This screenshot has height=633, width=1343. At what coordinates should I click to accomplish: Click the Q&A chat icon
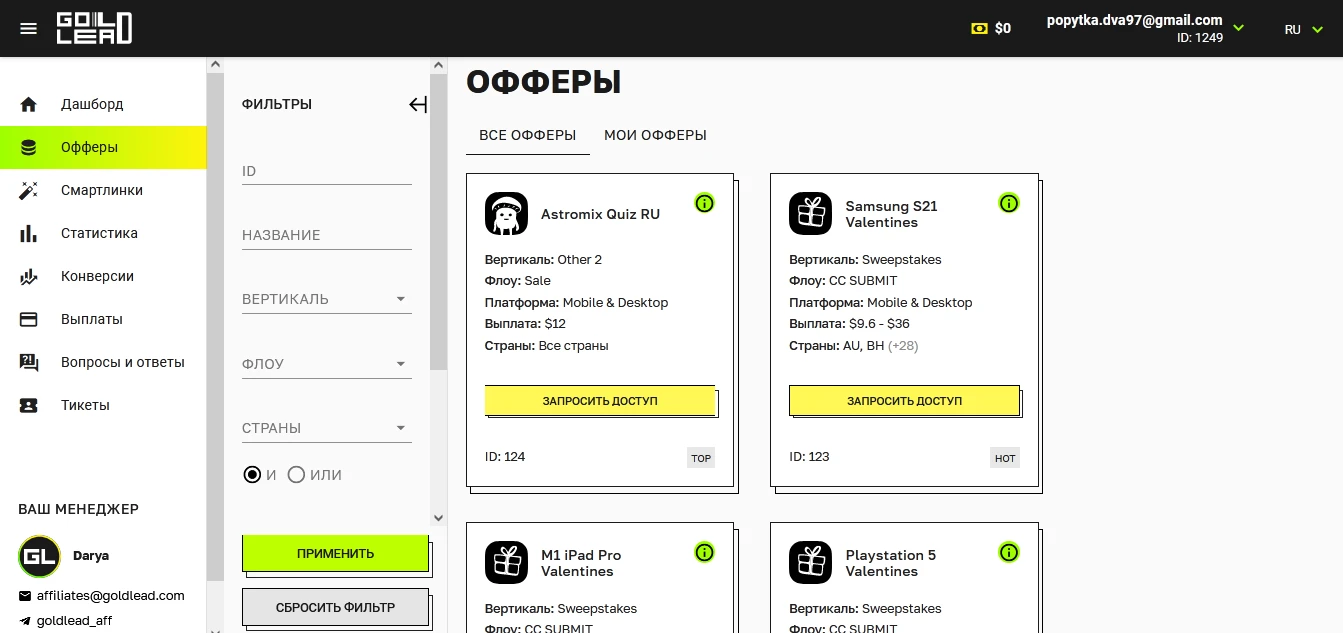[x=28, y=362]
